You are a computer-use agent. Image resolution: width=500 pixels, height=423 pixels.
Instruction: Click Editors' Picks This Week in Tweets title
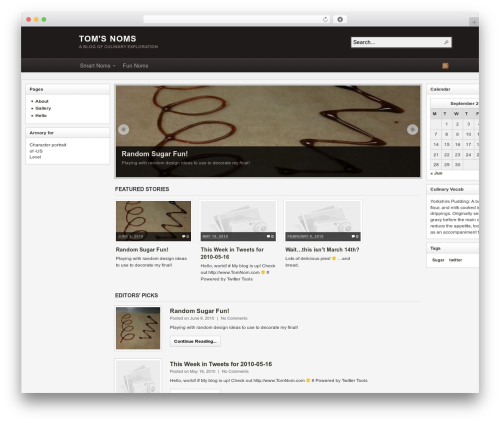point(221,364)
